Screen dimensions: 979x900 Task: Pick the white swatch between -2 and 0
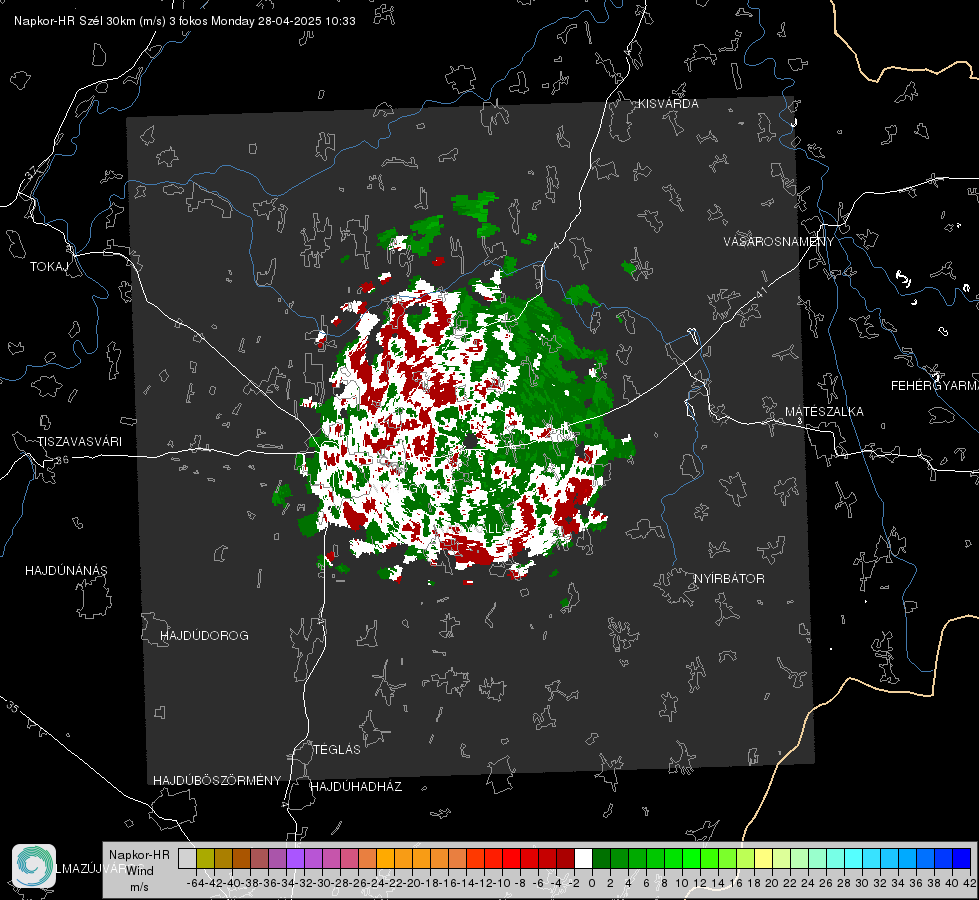click(583, 858)
